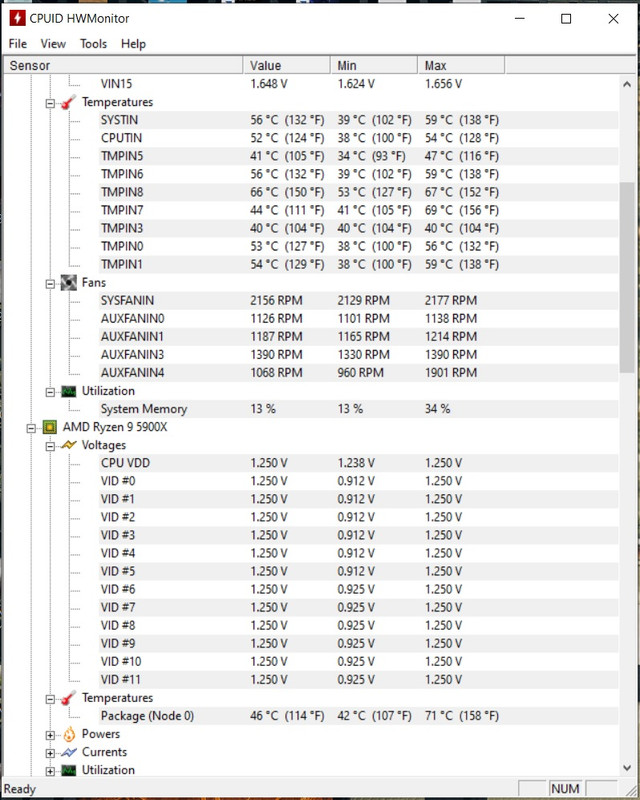Click the 34 % System Memory max
Image resolution: width=640 pixels, height=800 pixels.
pos(437,409)
